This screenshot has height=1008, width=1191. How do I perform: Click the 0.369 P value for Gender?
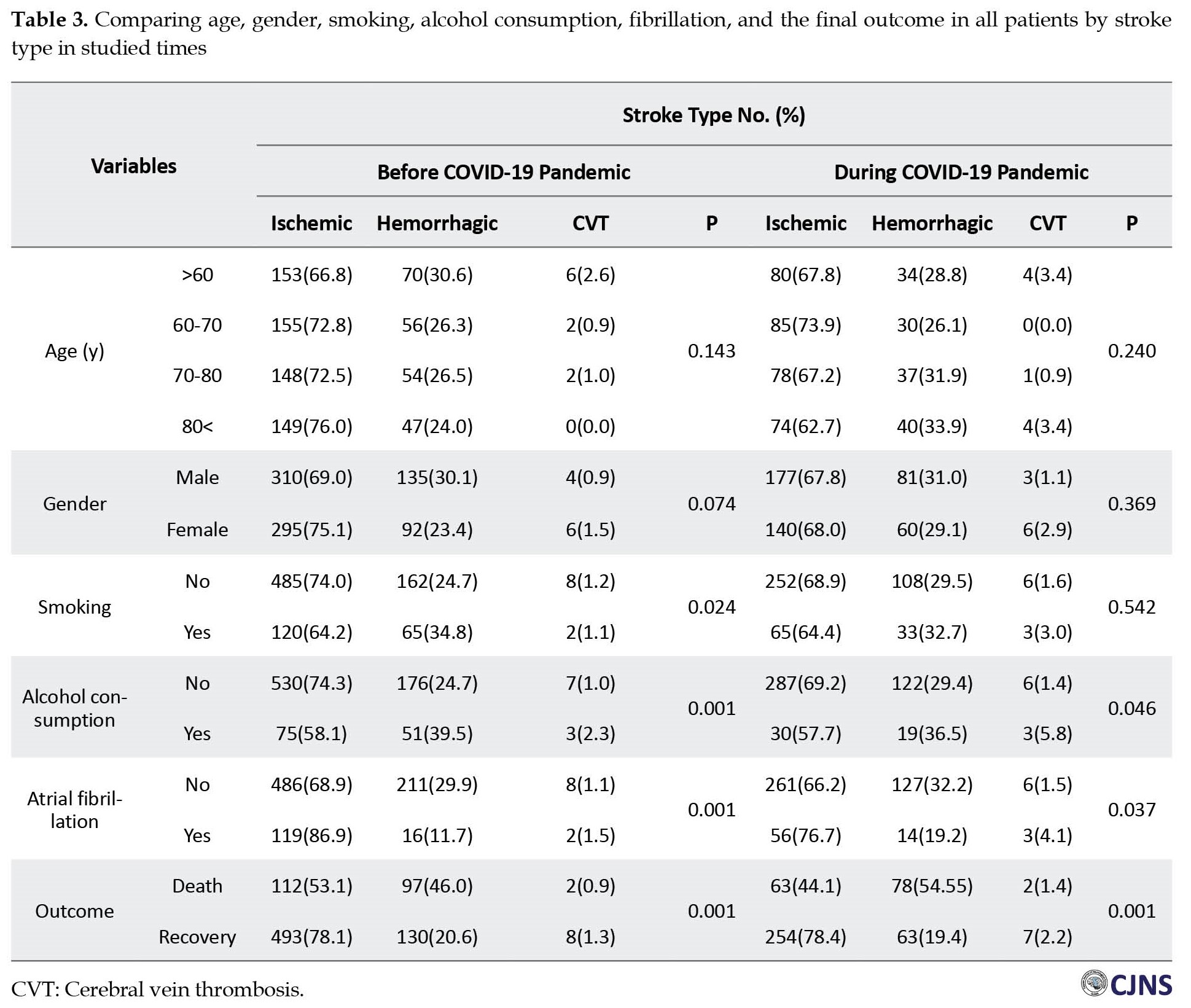1131,504
